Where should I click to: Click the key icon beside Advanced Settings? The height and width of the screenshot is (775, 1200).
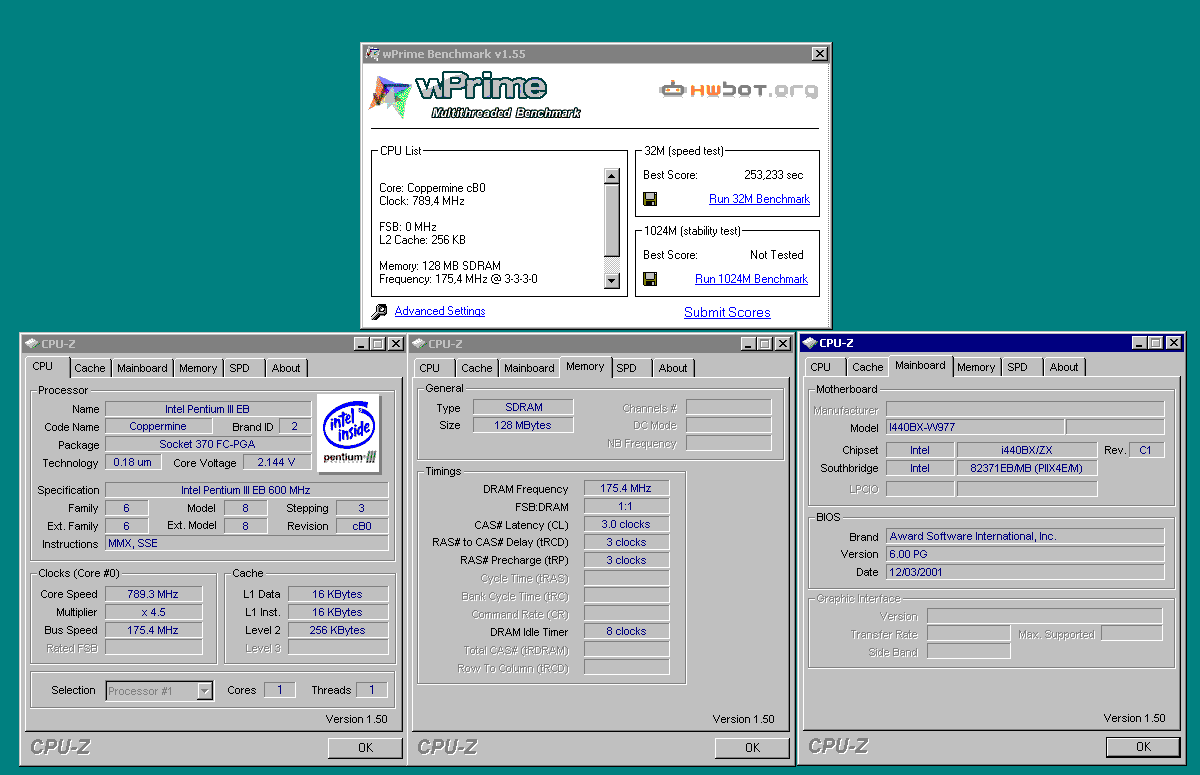(x=379, y=312)
